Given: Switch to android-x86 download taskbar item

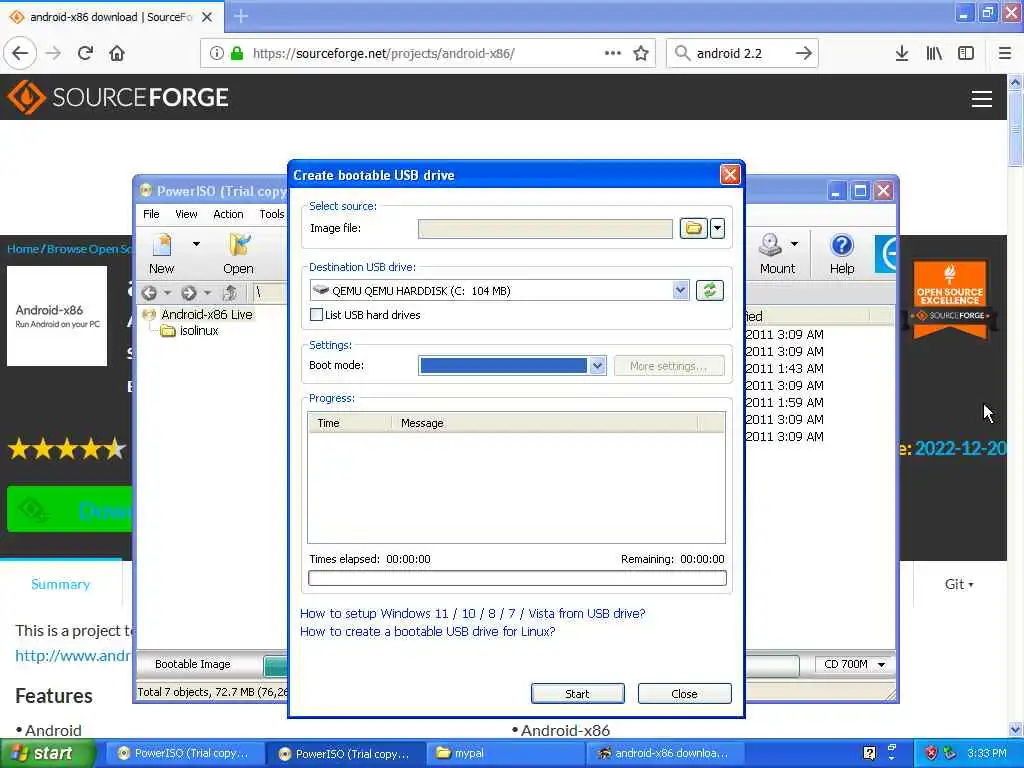Looking at the screenshot, I should (664, 753).
